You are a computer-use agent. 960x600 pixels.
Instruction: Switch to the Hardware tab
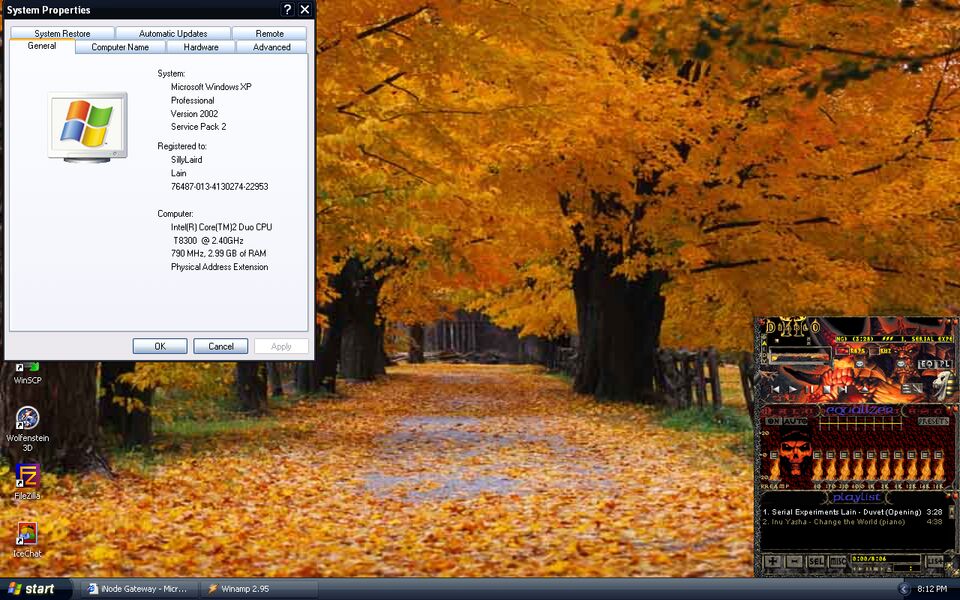coord(201,47)
